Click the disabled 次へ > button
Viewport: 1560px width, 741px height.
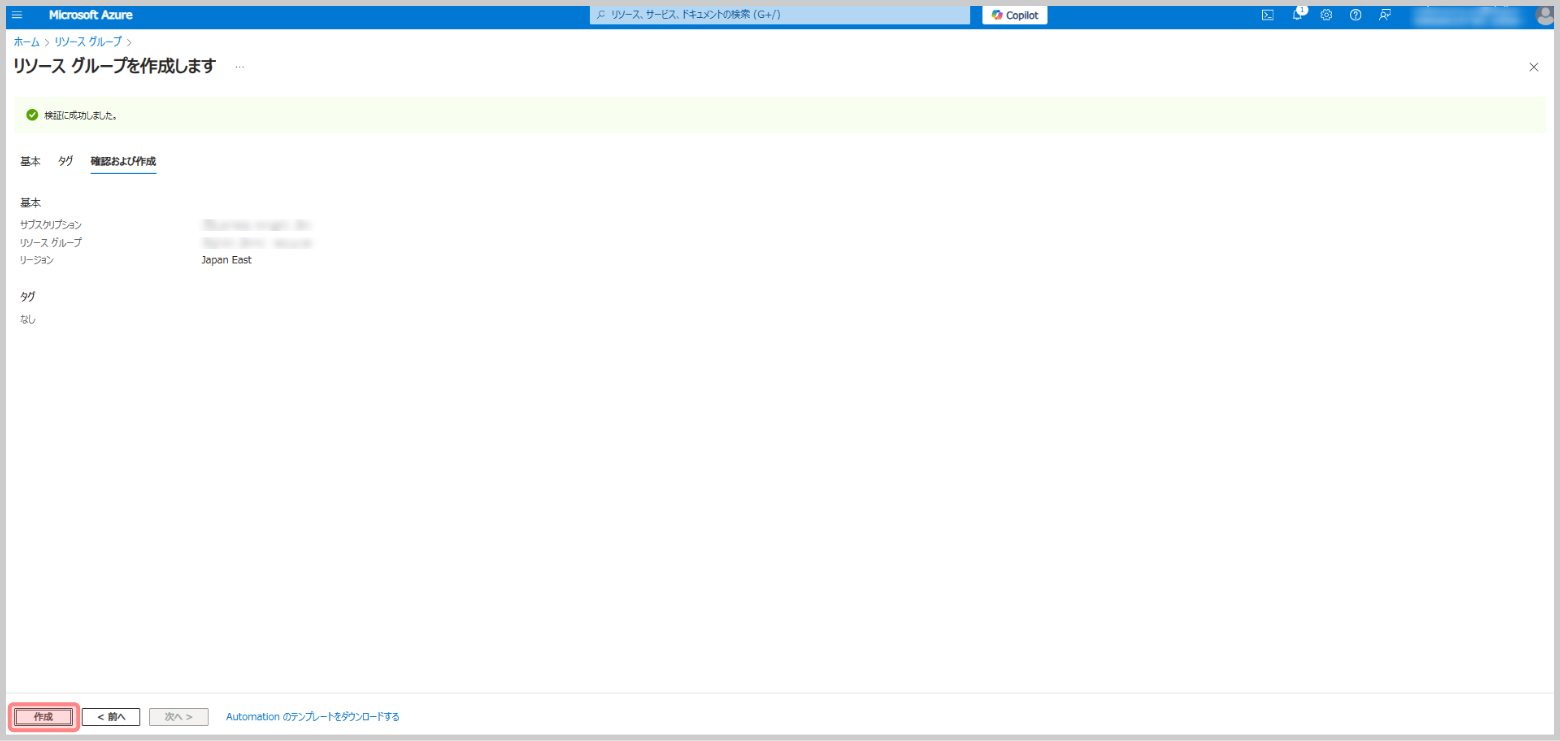(179, 717)
